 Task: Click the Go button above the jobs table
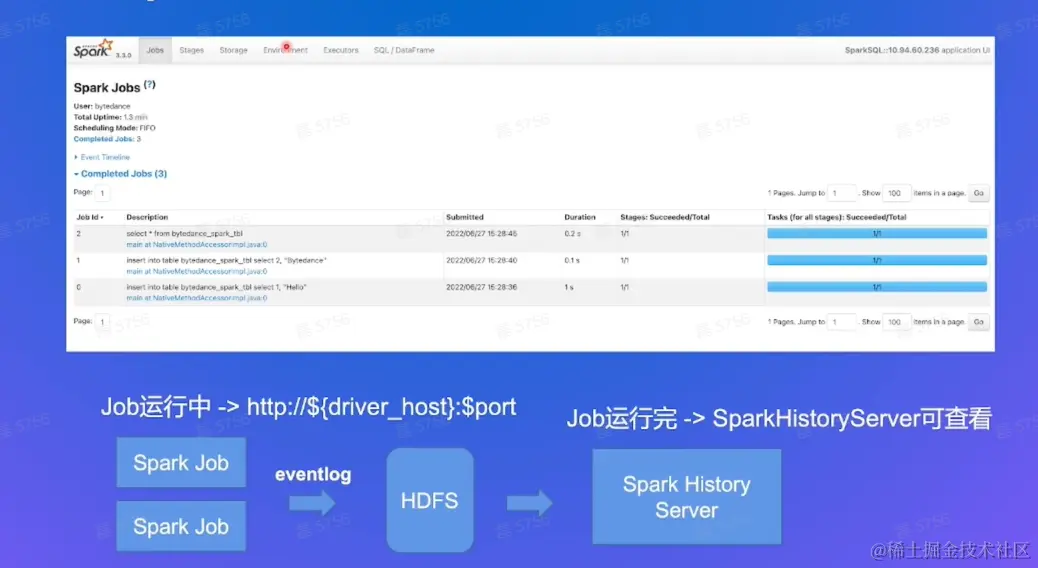point(978,193)
